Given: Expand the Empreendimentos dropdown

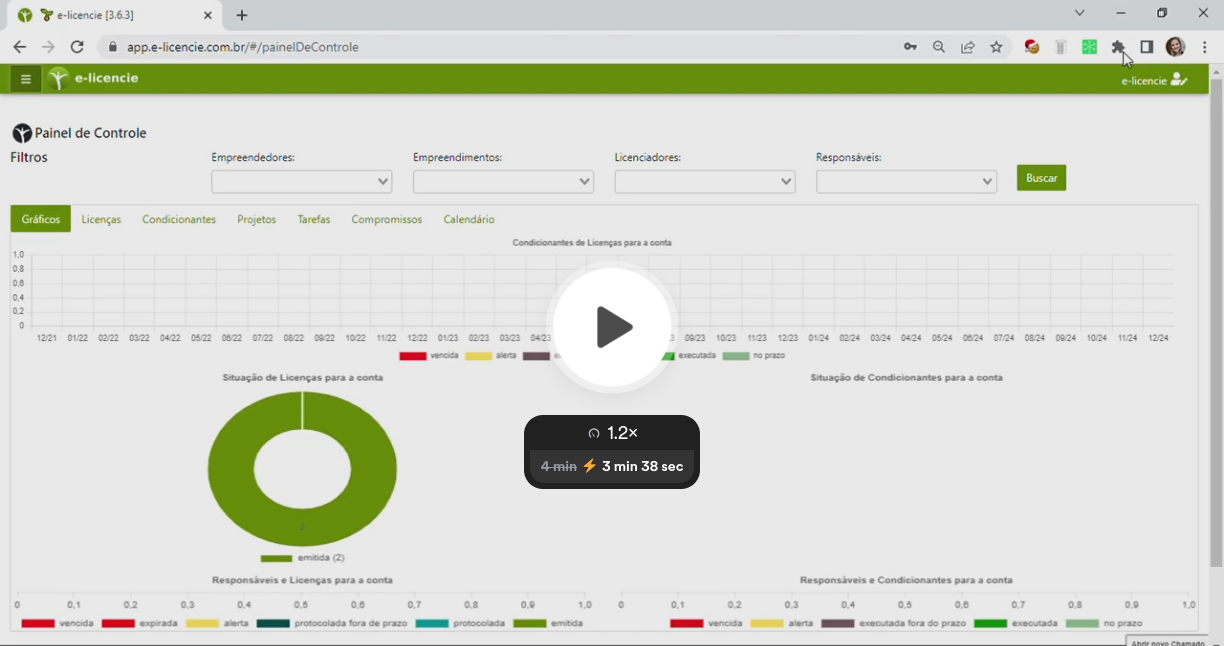Looking at the screenshot, I should pyautogui.click(x=503, y=182).
